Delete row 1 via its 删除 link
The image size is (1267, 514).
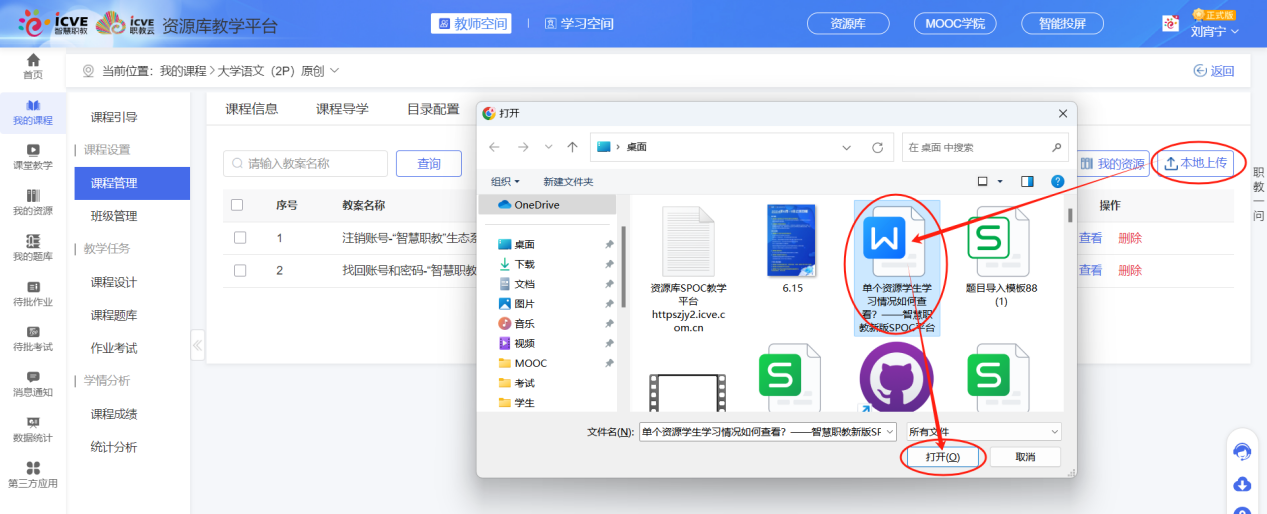[1130, 238]
